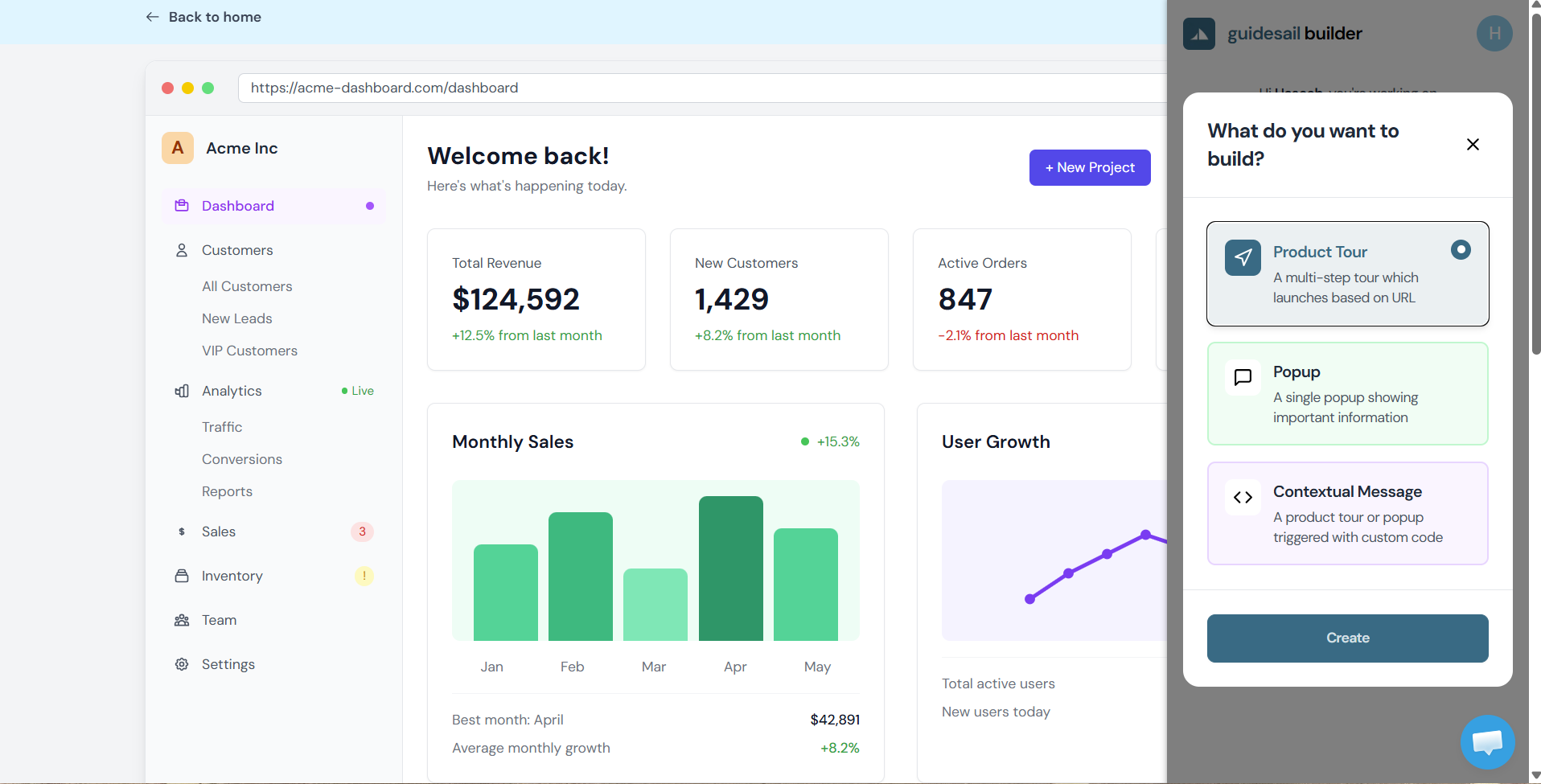Click the user avatar labeled H
The image size is (1541, 784).
click(1494, 34)
